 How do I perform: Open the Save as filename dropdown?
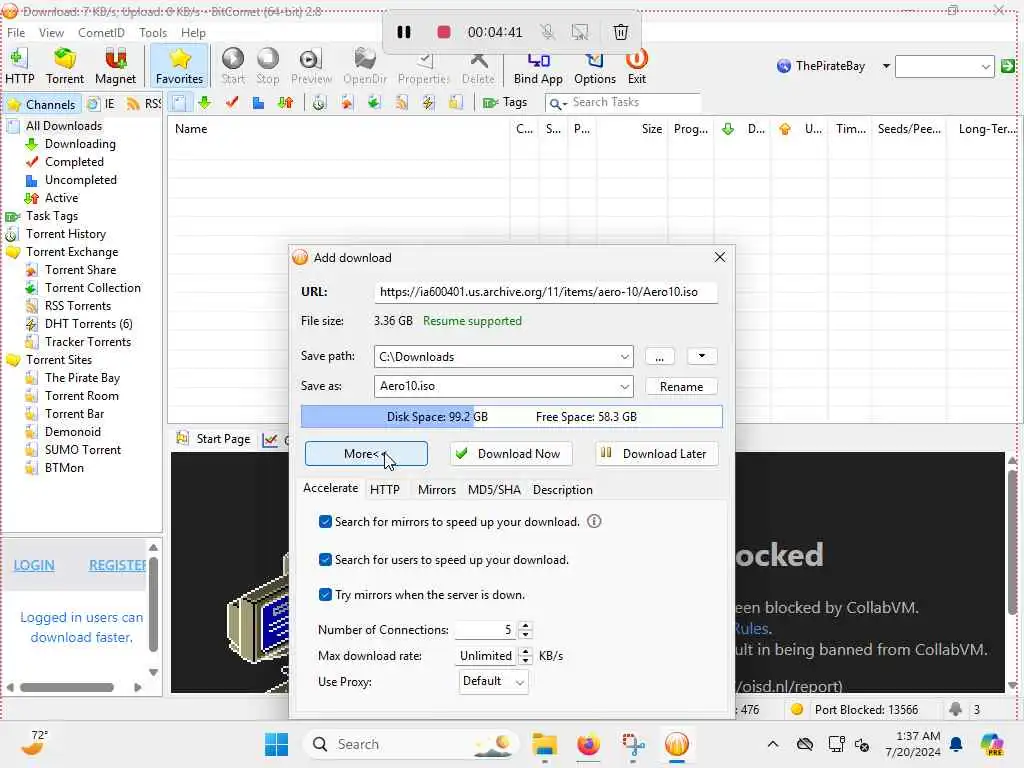point(624,387)
